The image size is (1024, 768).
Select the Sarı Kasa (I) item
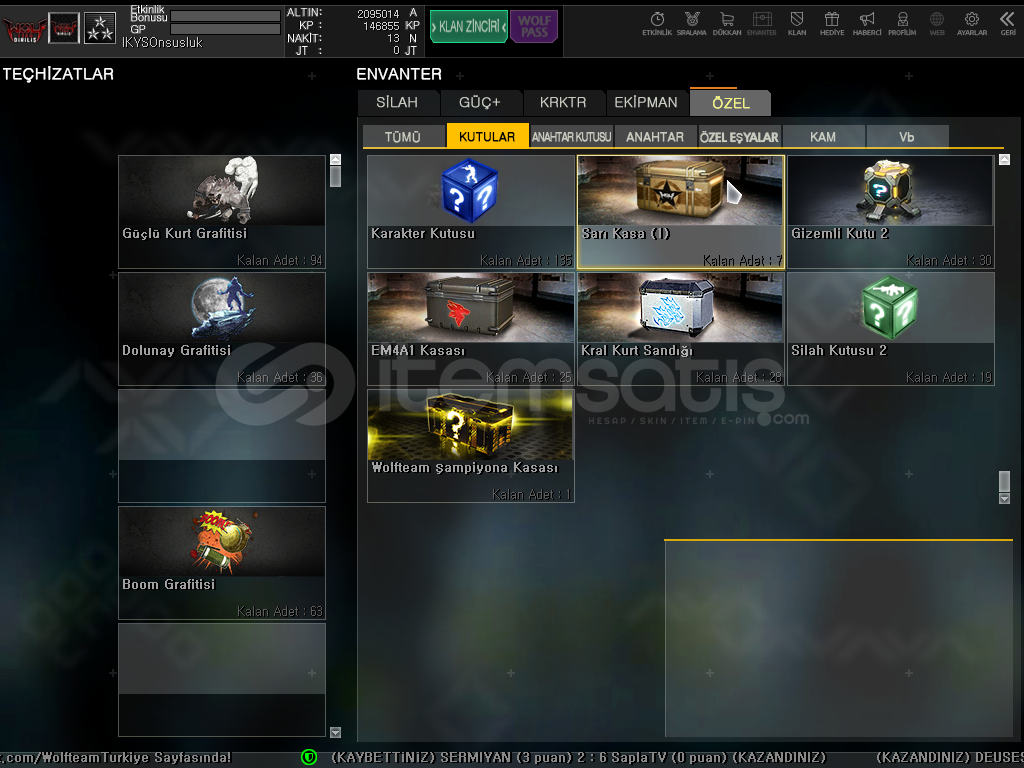680,212
